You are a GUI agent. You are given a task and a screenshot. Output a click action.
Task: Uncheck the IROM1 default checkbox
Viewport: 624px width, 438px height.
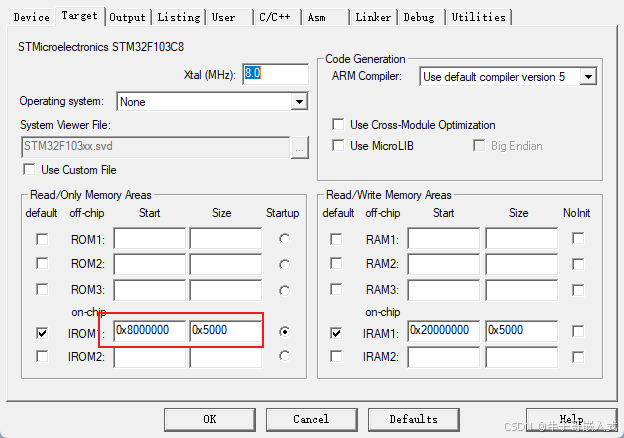(42, 333)
